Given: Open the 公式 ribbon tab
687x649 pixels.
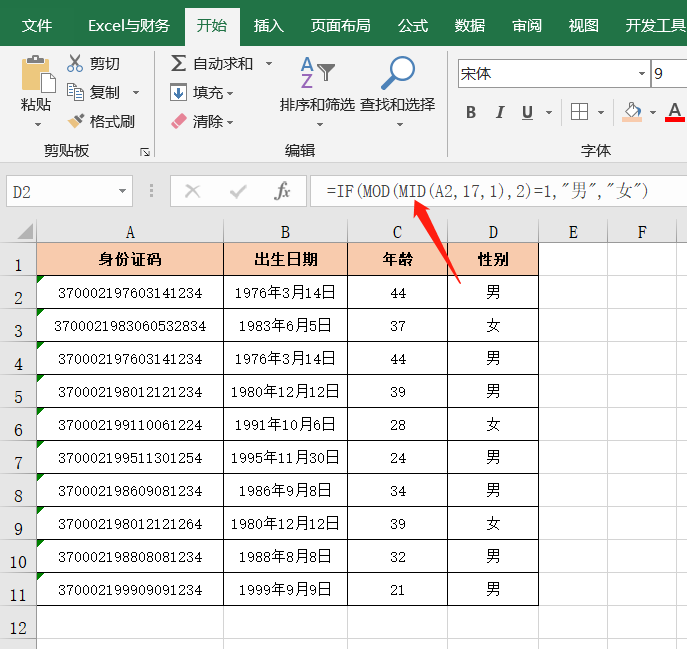Looking at the screenshot, I should pos(412,25).
